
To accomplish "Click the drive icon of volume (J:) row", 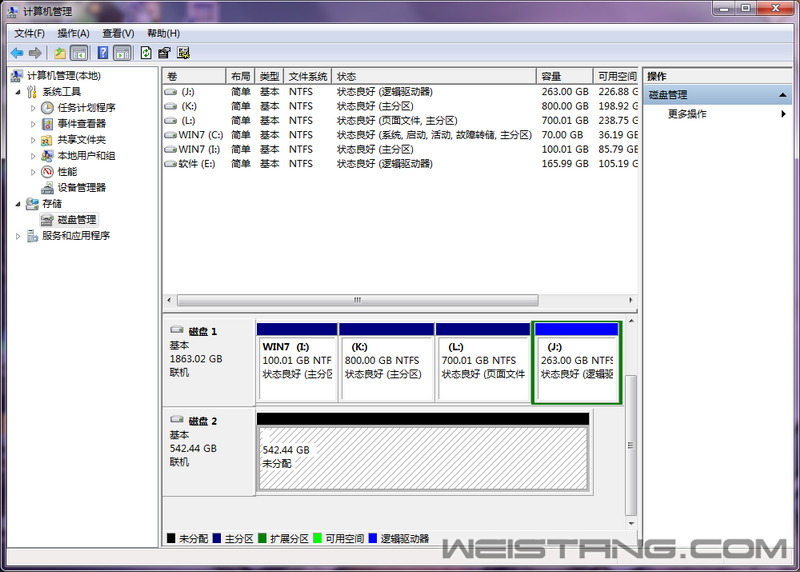I will (171, 92).
